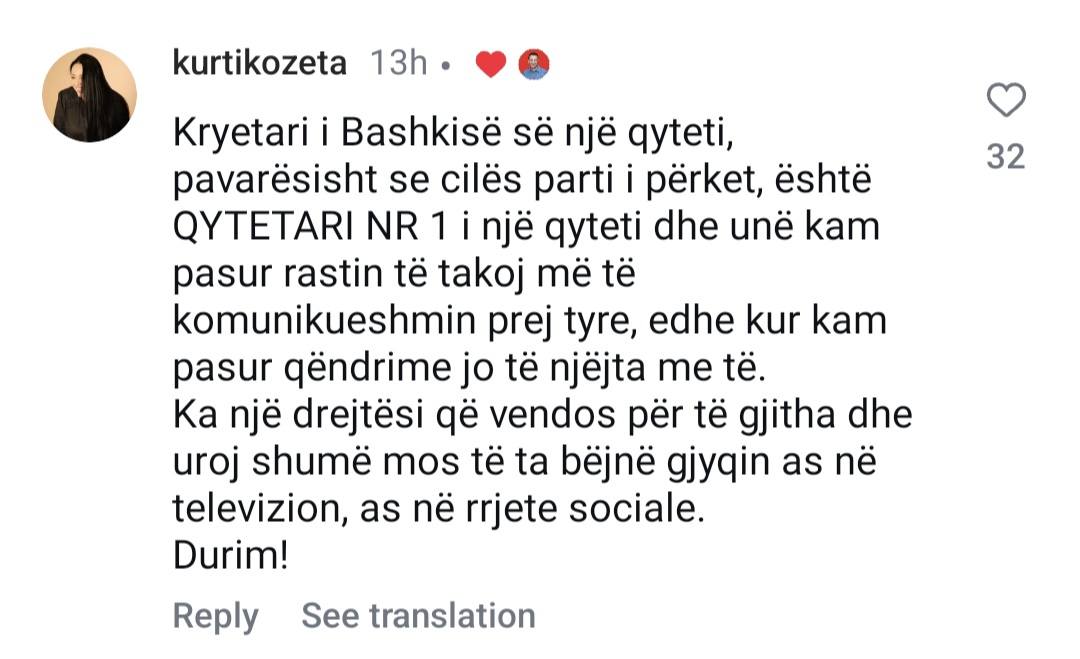Like the comment with the heart outline
The image size is (1080, 659).
pyautogui.click(x=1006, y=101)
